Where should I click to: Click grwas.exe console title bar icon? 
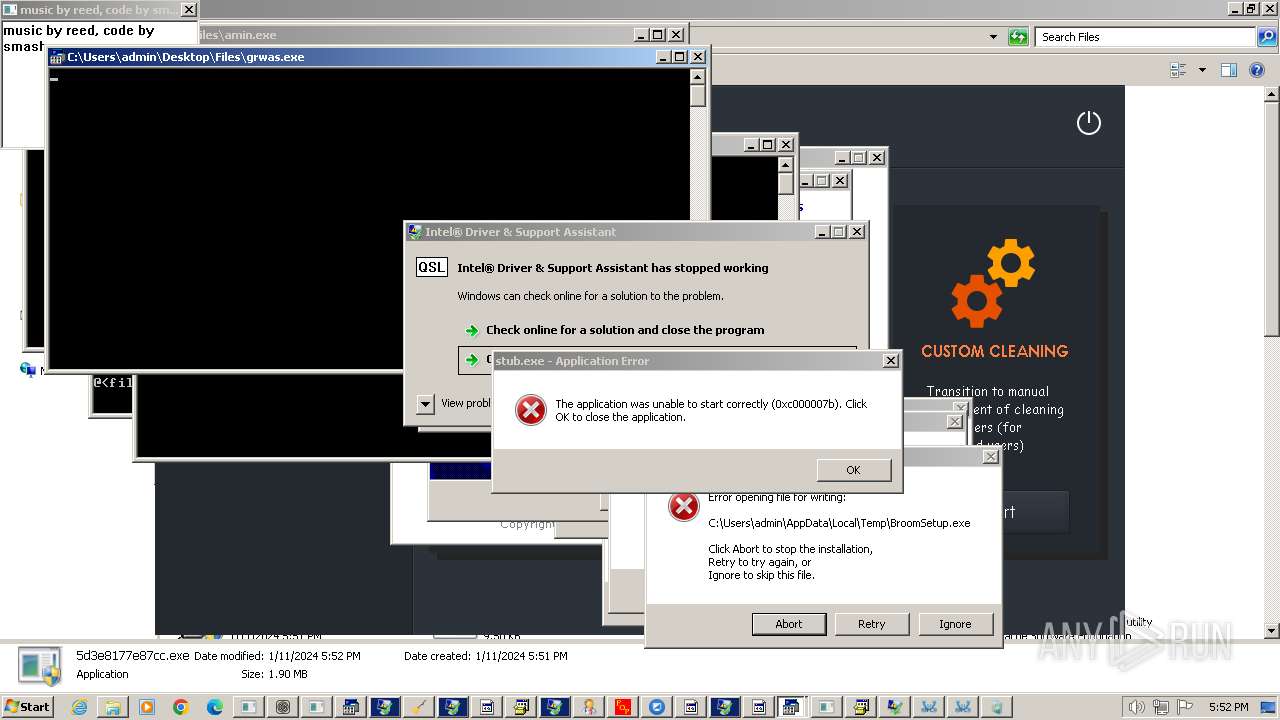coord(57,57)
